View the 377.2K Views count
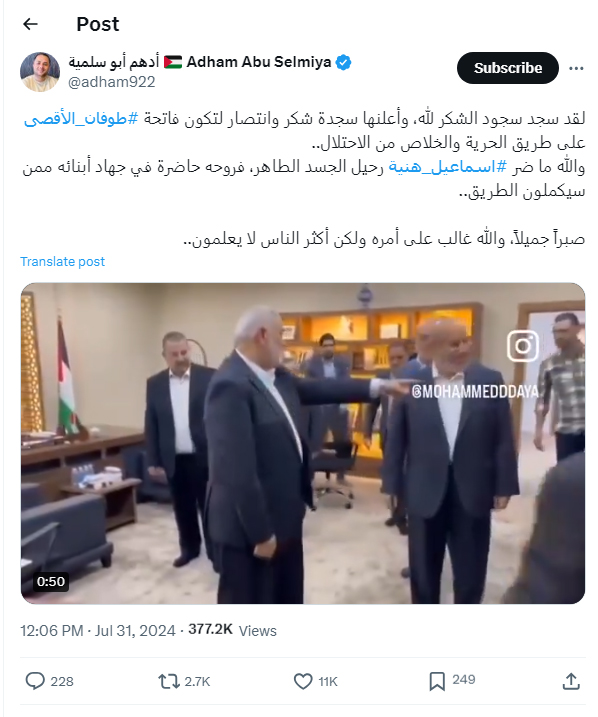This screenshot has height=717, width=598. [232, 630]
